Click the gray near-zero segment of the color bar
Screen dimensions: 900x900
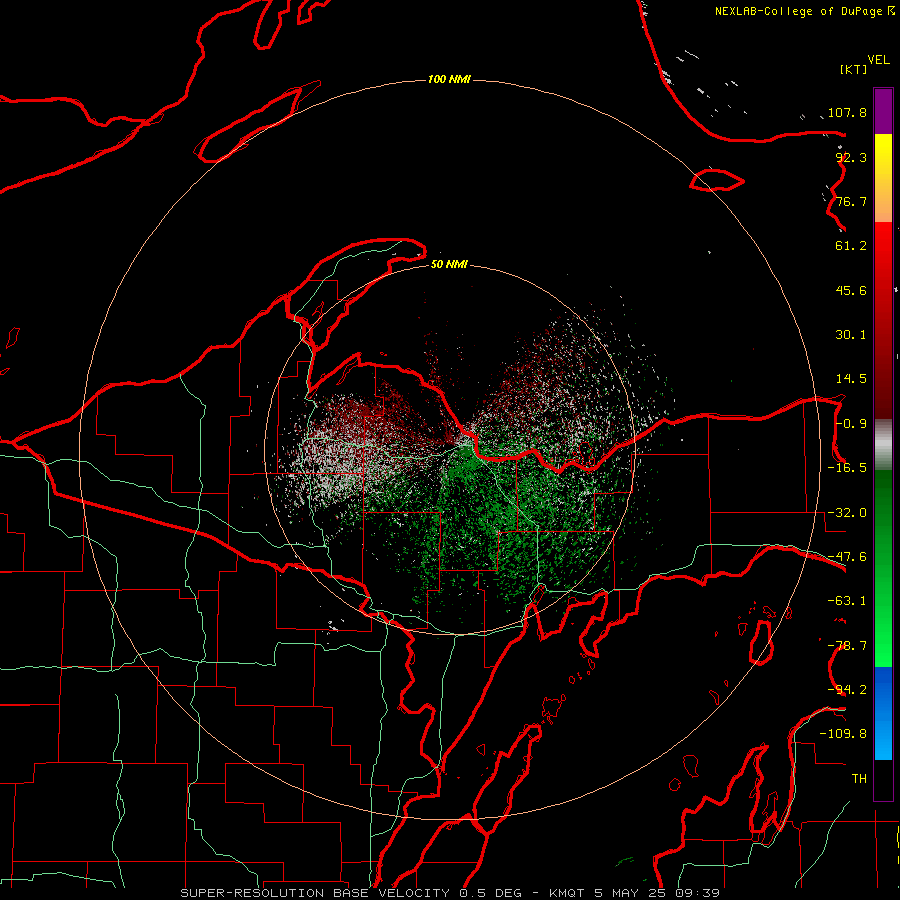click(x=883, y=445)
